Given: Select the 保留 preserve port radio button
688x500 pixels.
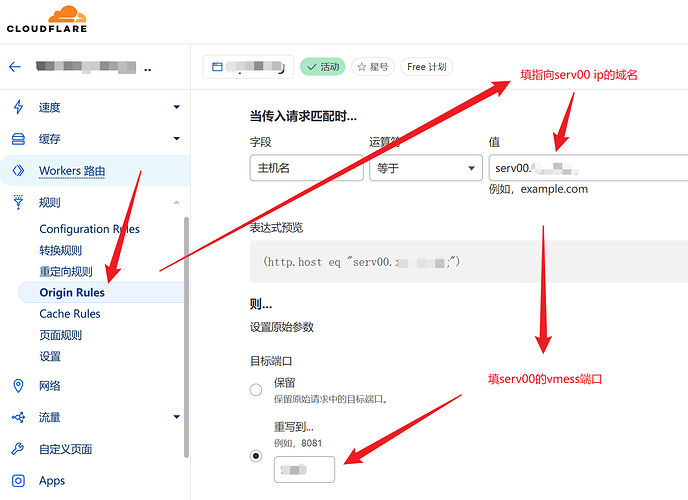Looking at the screenshot, I should click(256, 389).
